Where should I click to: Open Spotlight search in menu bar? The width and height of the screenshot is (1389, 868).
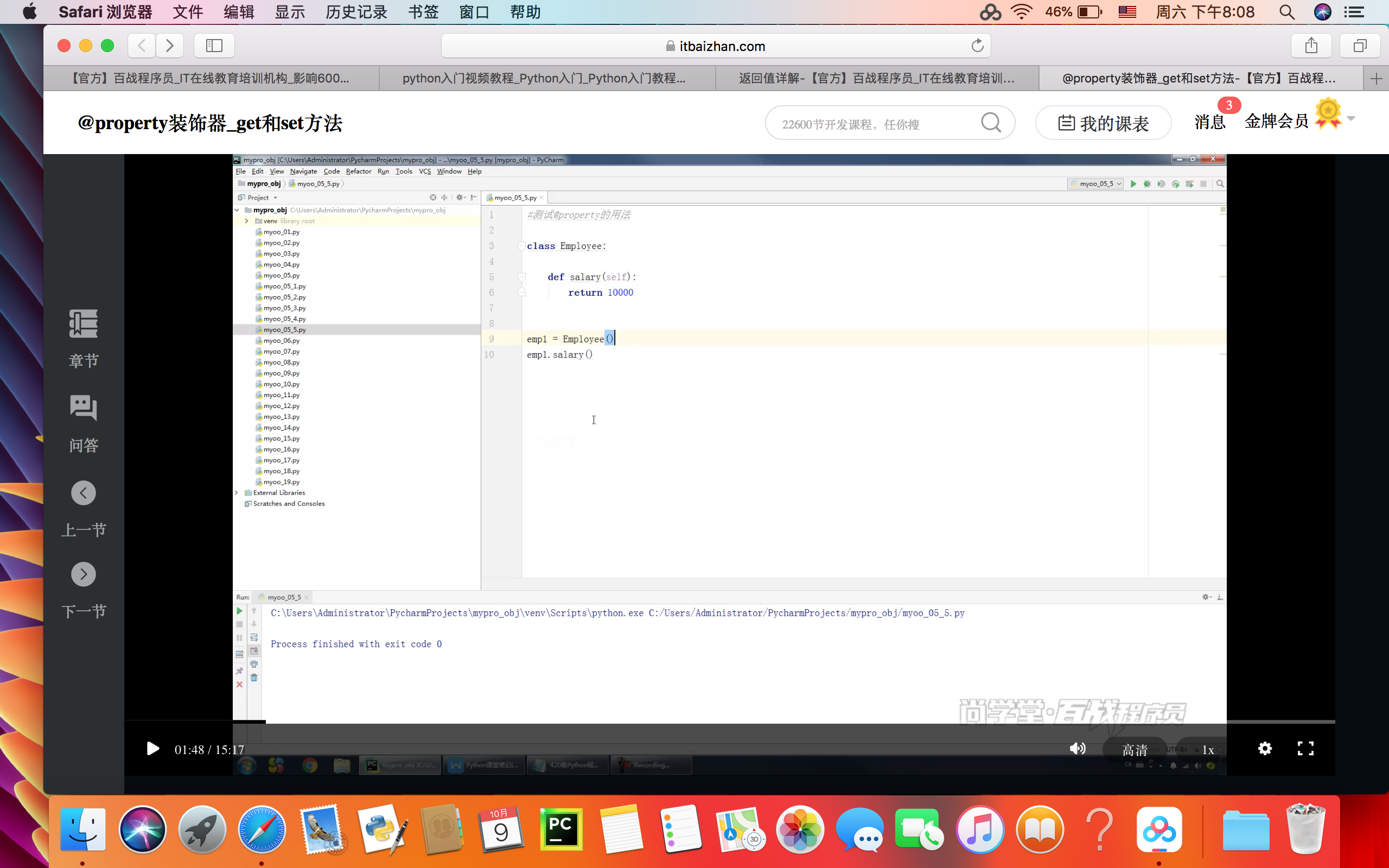click(x=1287, y=12)
